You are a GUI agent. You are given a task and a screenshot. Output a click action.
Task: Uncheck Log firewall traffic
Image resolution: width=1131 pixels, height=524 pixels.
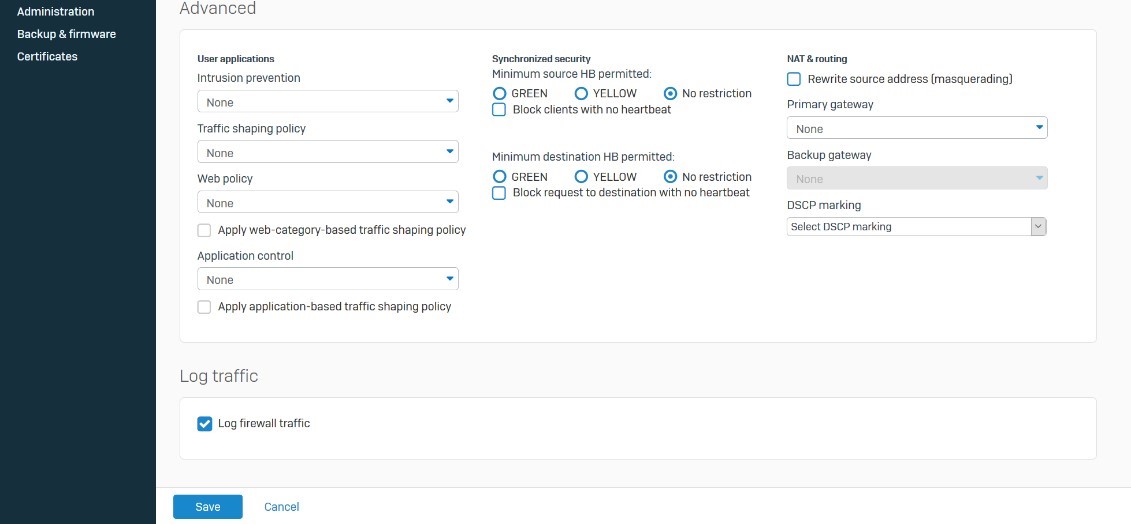[204, 424]
